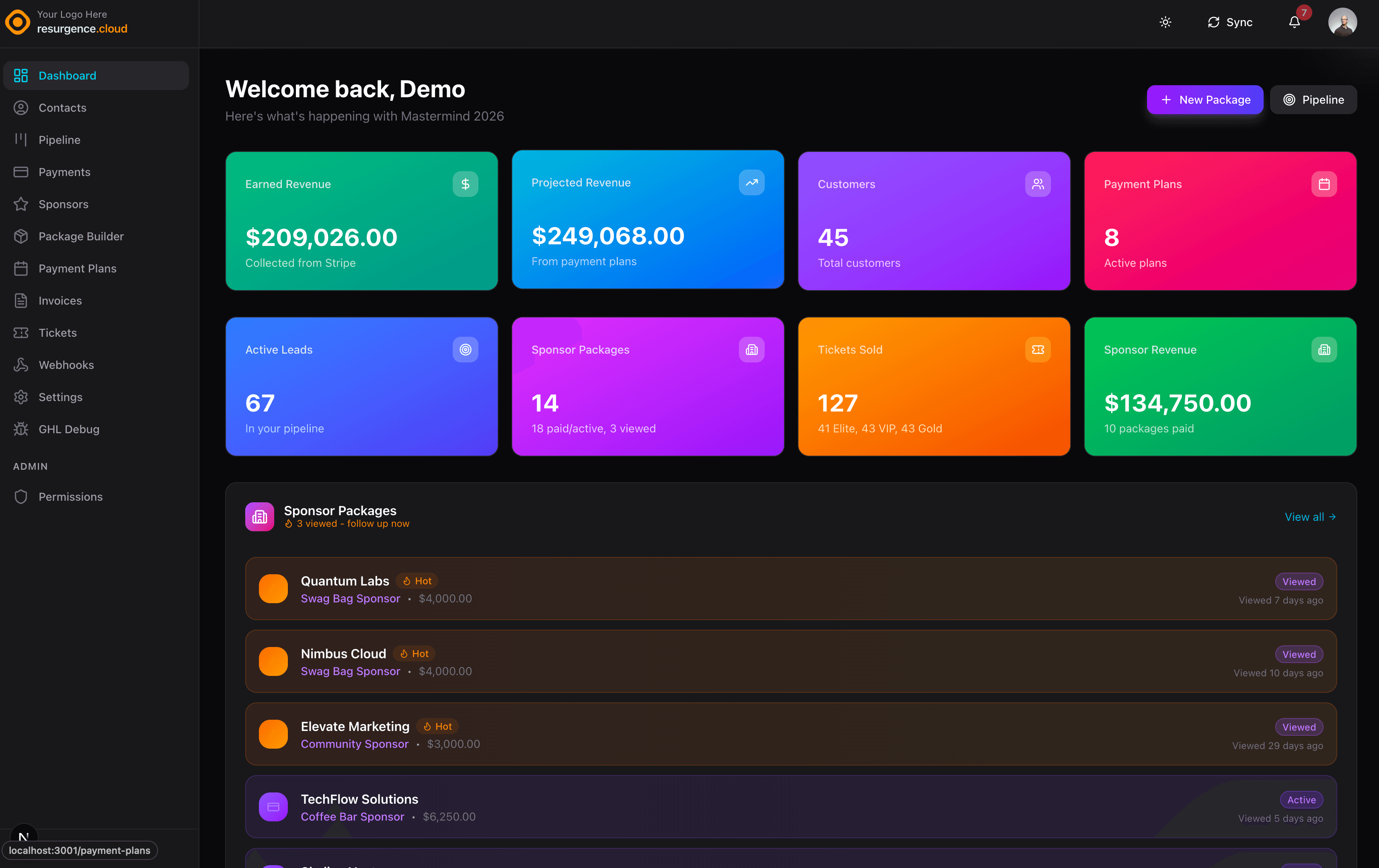This screenshot has width=1379, height=868.
Task: Click the New Package button
Action: click(x=1205, y=99)
